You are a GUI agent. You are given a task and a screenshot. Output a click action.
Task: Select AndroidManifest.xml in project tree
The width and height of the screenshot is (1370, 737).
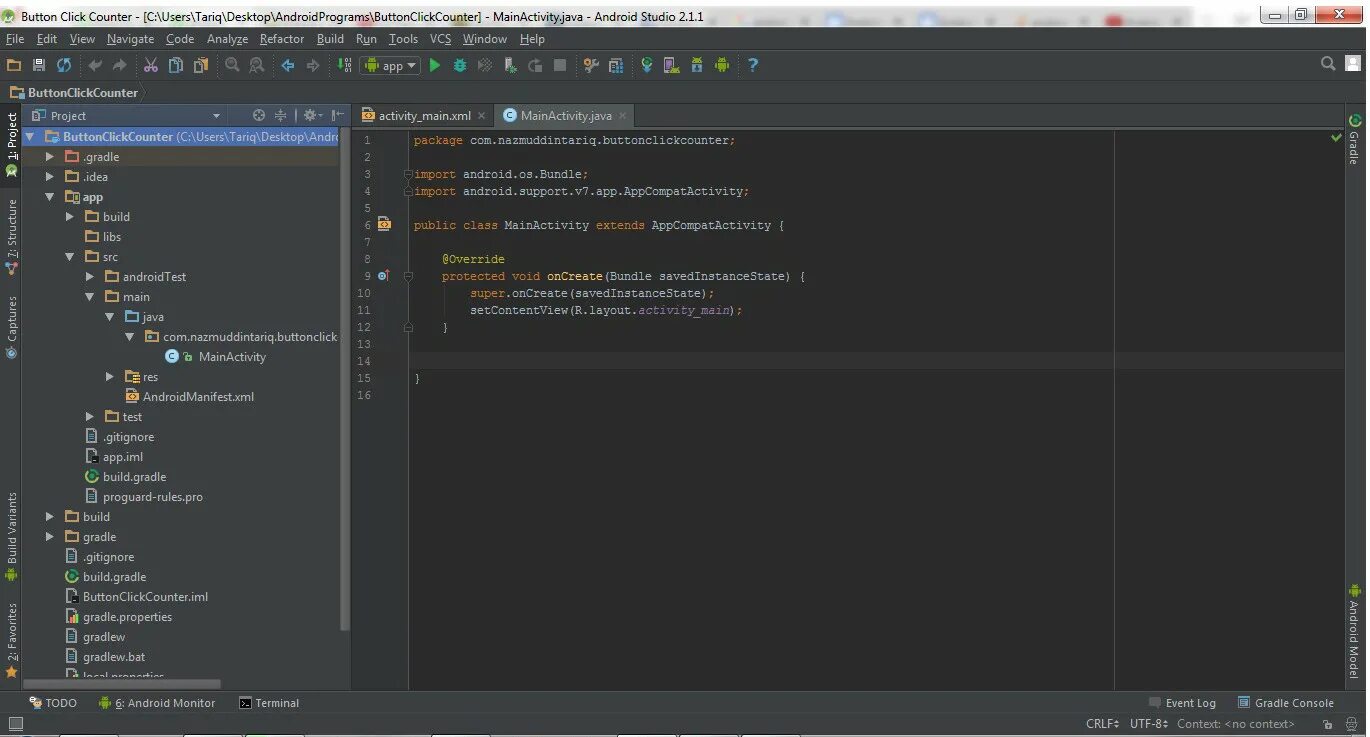pos(198,397)
